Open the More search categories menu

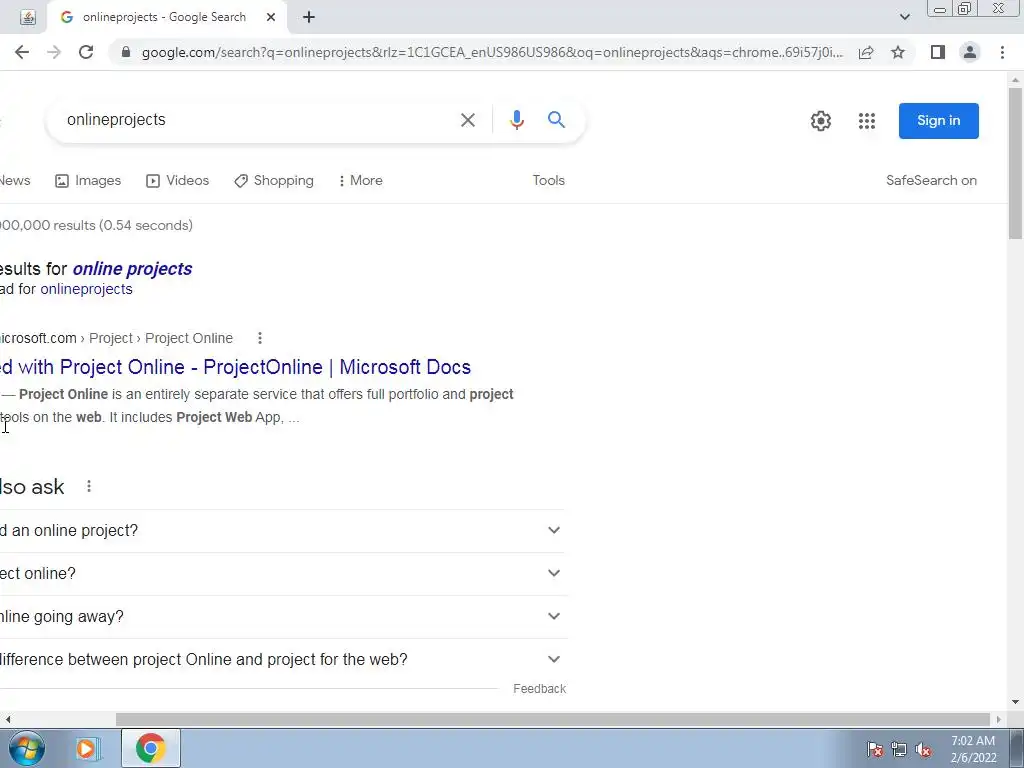pos(360,181)
